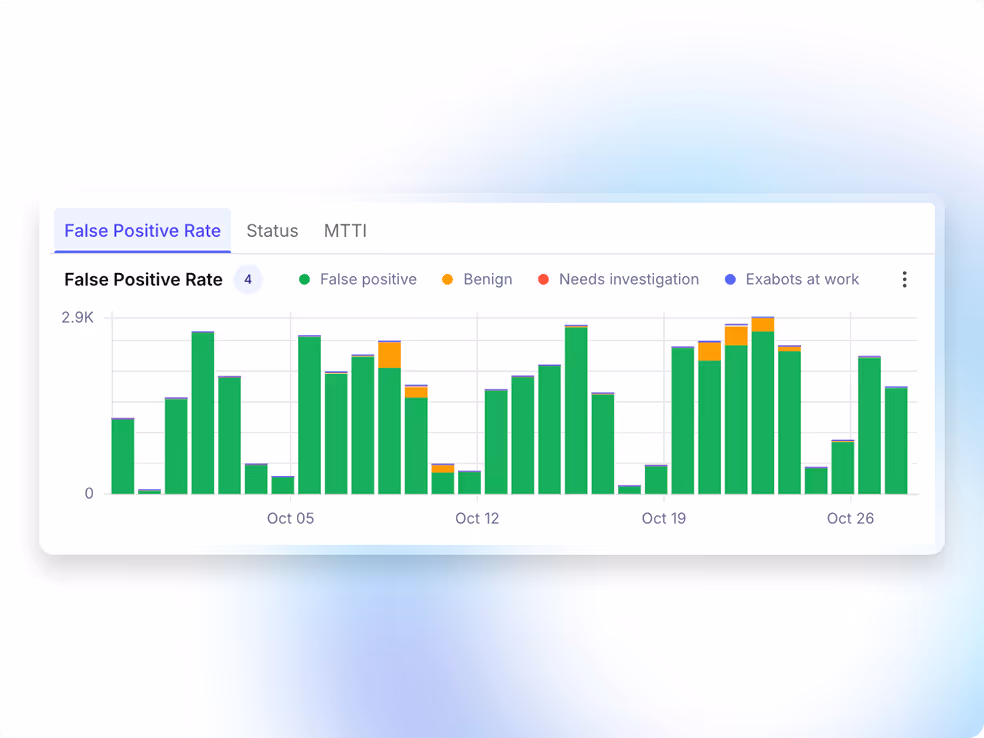Viewport: 984px width, 738px height.
Task: Click the Oct 26 axis label
Action: 850,518
